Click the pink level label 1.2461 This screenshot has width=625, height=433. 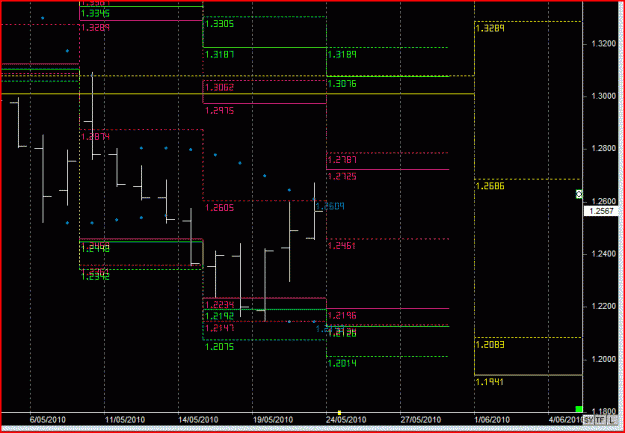[x=342, y=246]
